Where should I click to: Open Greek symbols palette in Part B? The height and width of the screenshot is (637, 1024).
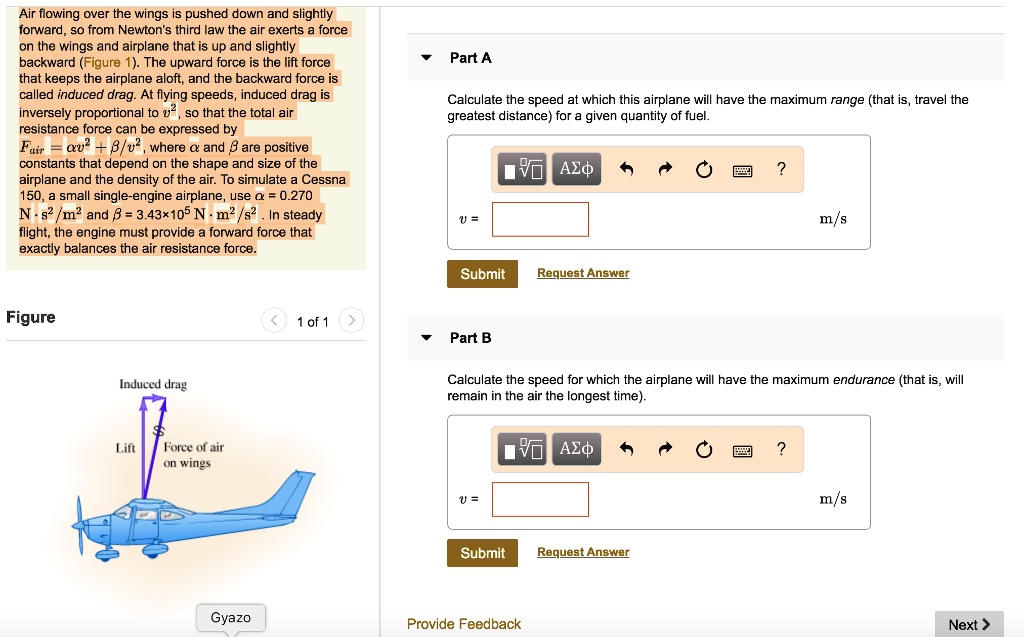pyautogui.click(x=576, y=449)
